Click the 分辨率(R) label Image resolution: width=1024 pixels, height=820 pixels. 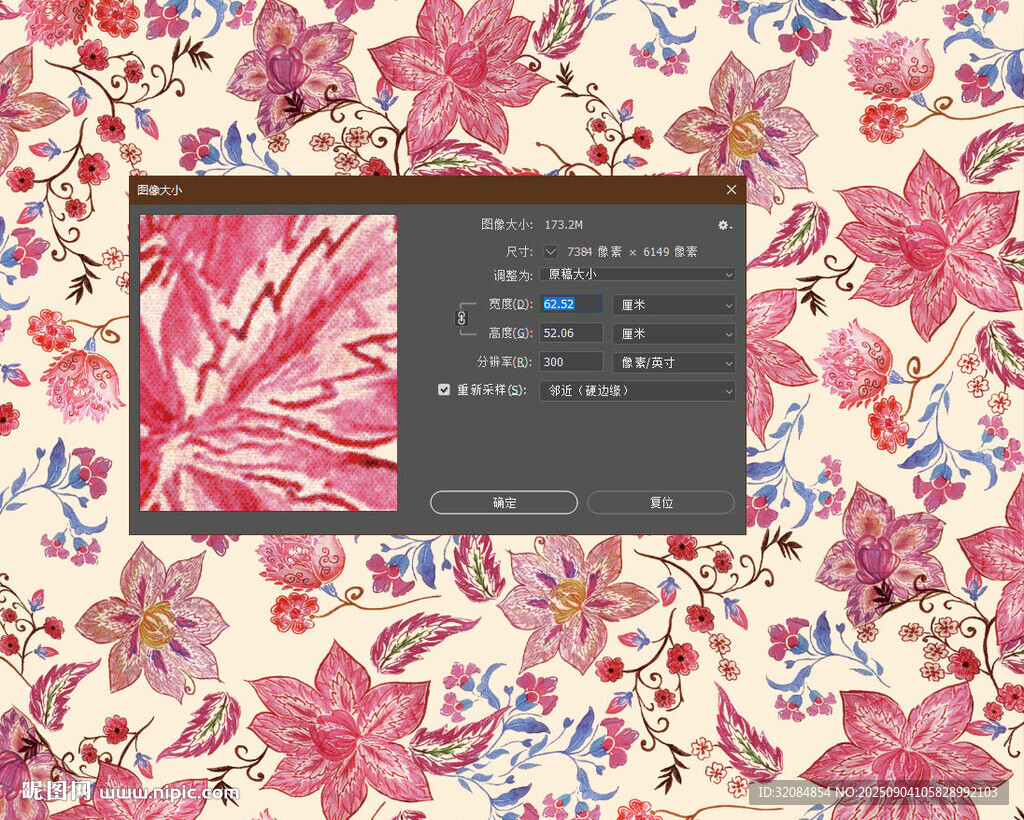(504, 362)
